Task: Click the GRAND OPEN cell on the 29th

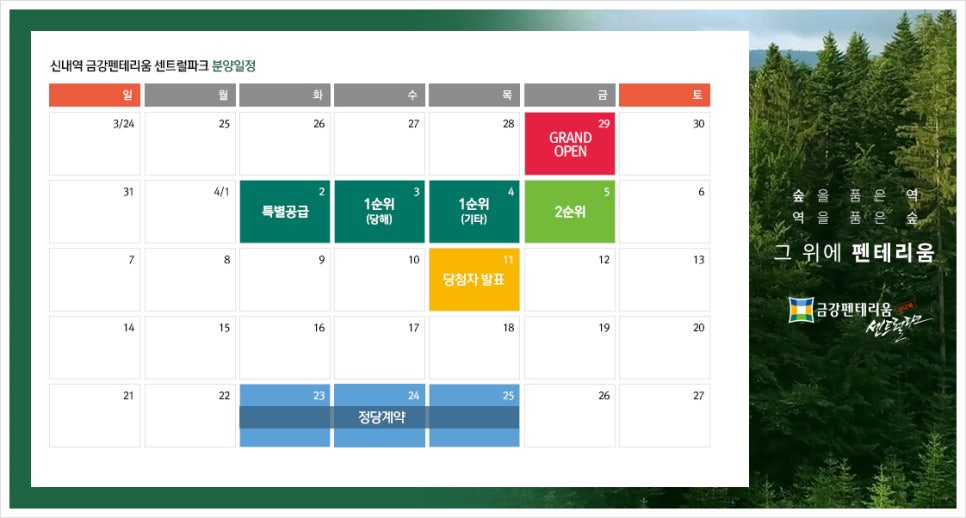Action: [x=570, y=144]
